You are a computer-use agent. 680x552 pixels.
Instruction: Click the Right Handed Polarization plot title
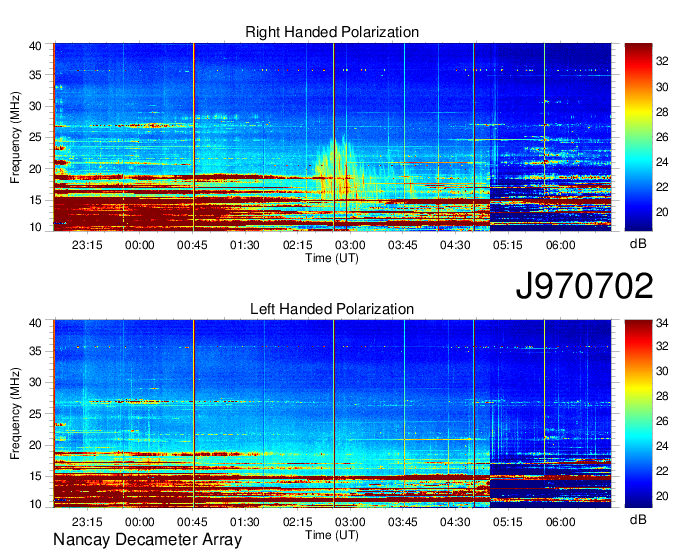pyautogui.click(x=332, y=32)
